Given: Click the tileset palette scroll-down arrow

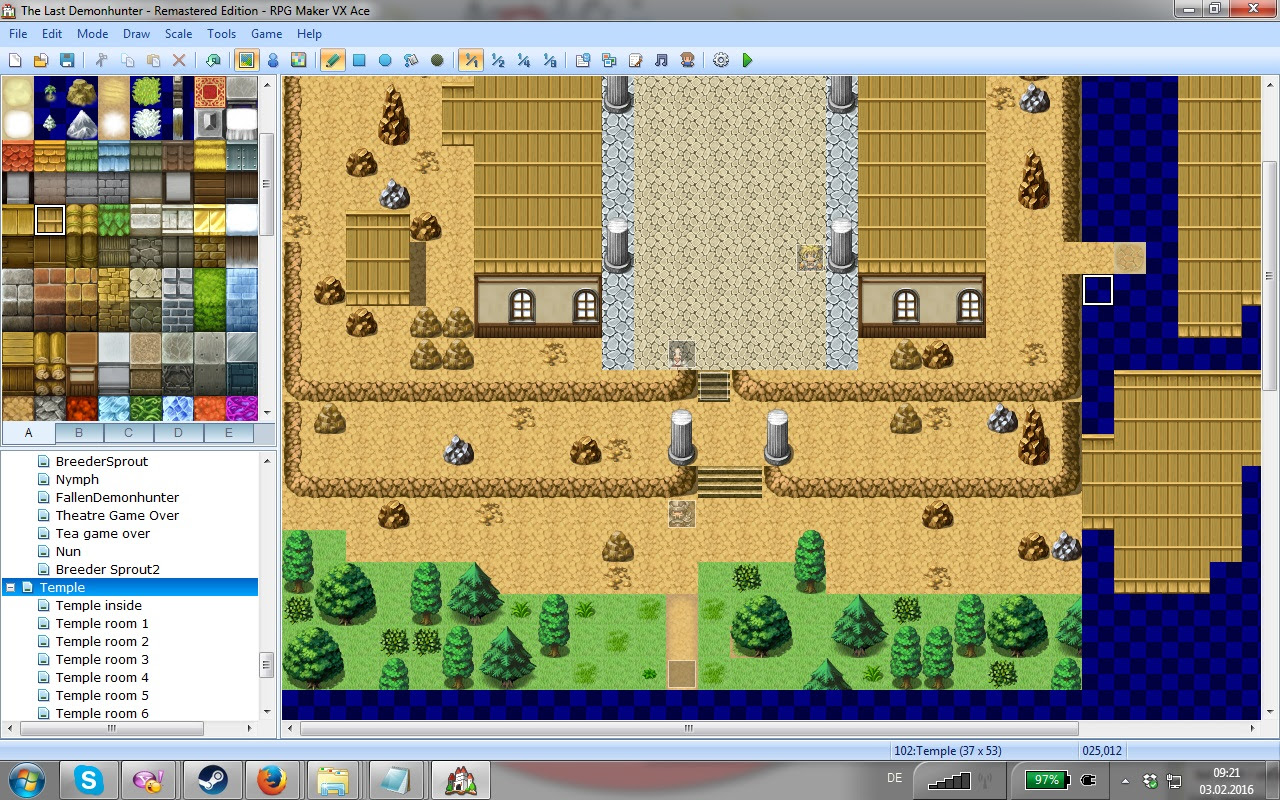Looking at the screenshot, I should pos(267,412).
